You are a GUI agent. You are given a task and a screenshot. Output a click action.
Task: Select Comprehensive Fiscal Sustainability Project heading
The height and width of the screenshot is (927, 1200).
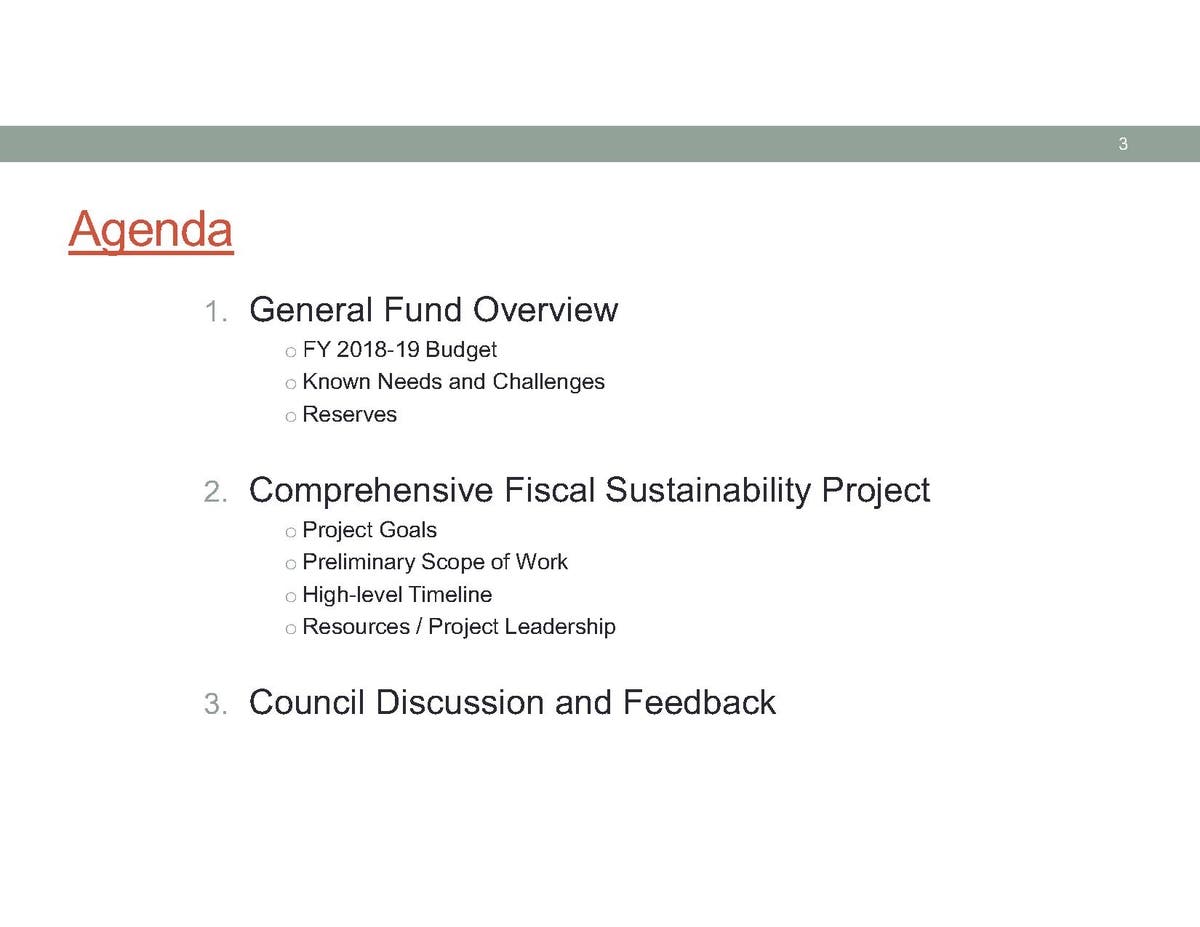[x=588, y=490]
